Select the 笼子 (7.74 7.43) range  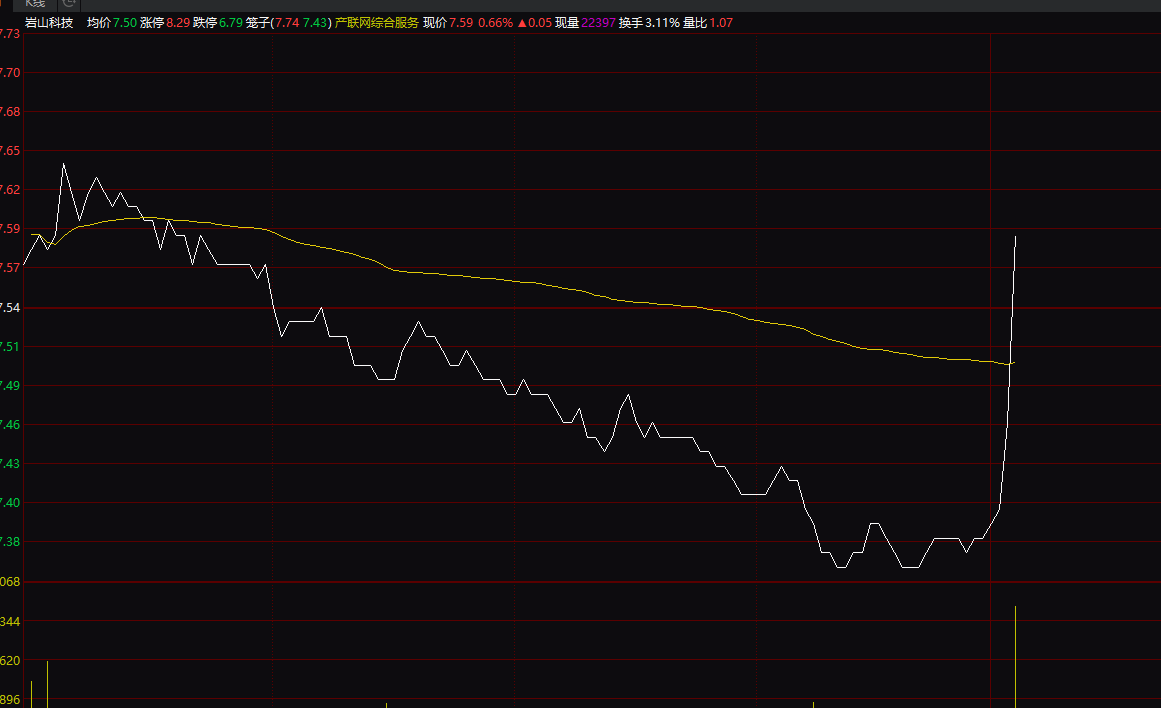click(289, 23)
